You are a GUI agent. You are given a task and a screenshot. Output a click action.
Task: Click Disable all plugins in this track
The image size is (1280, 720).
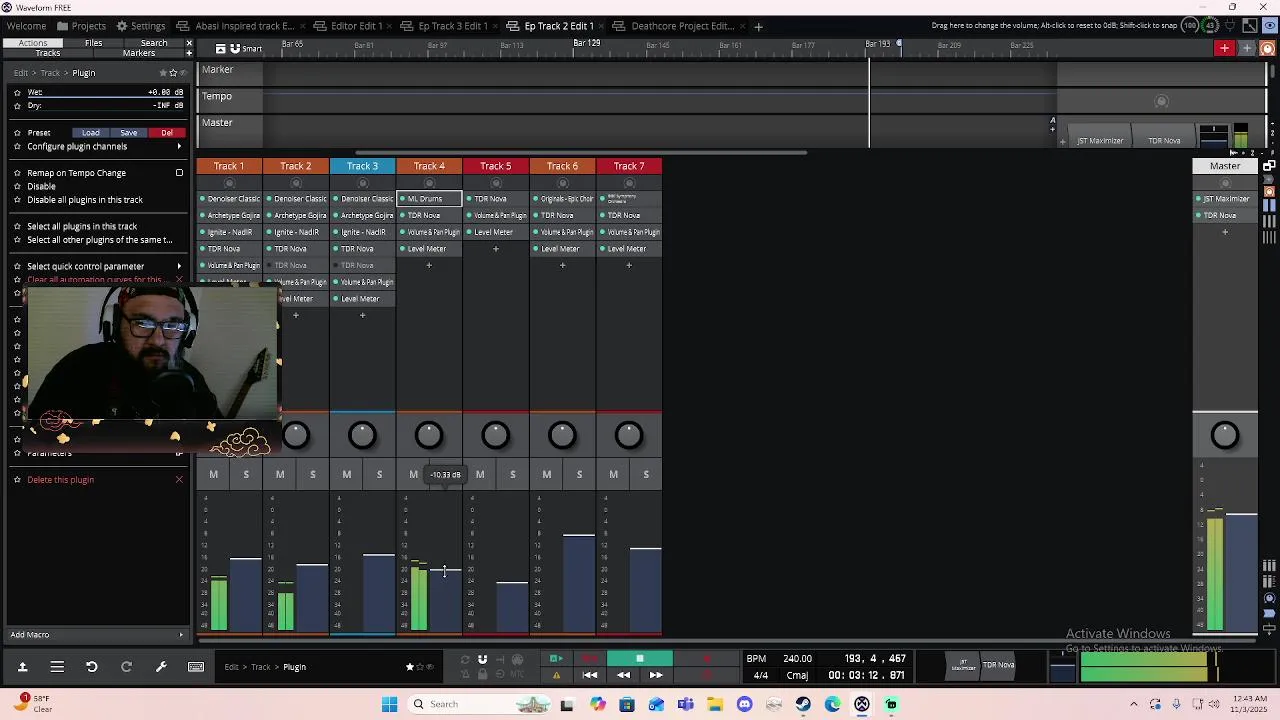(x=85, y=200)
